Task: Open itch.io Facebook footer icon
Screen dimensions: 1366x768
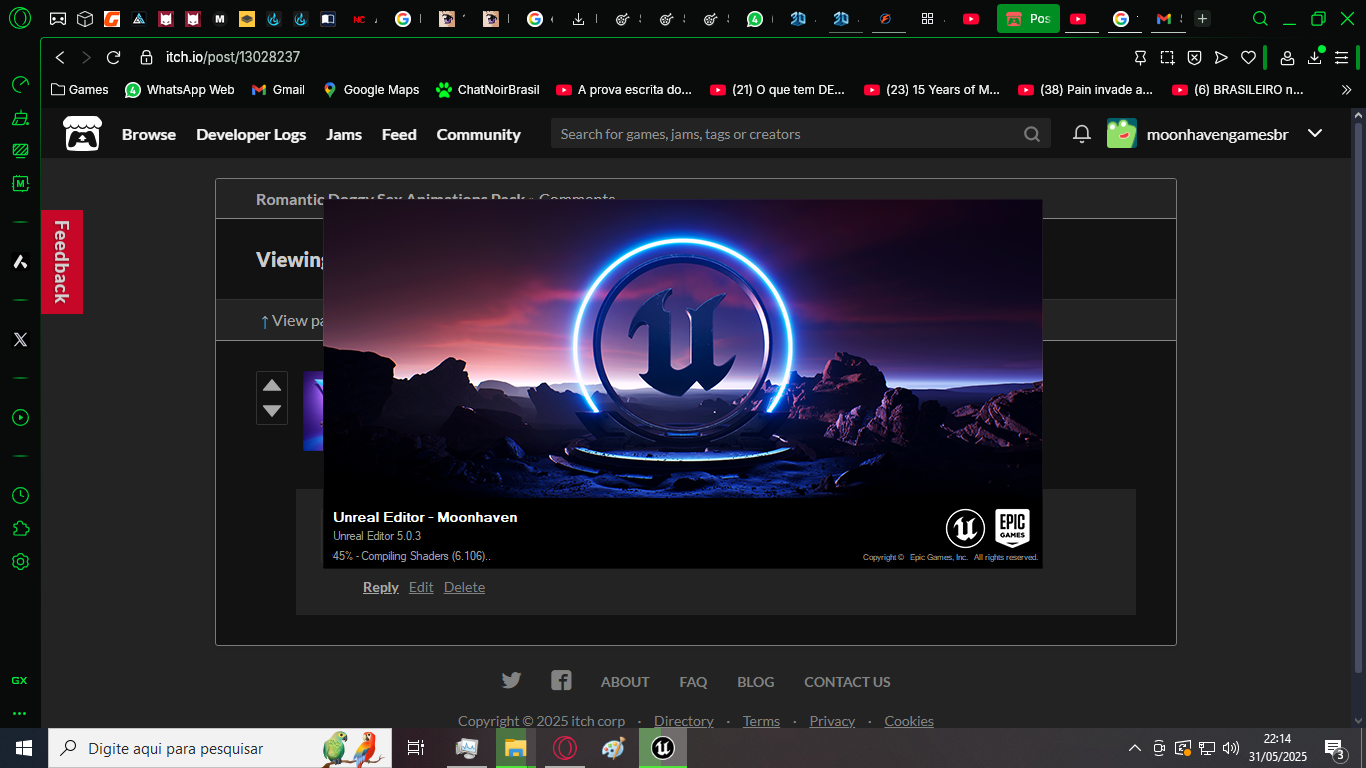Action: [x=561, y=681]
